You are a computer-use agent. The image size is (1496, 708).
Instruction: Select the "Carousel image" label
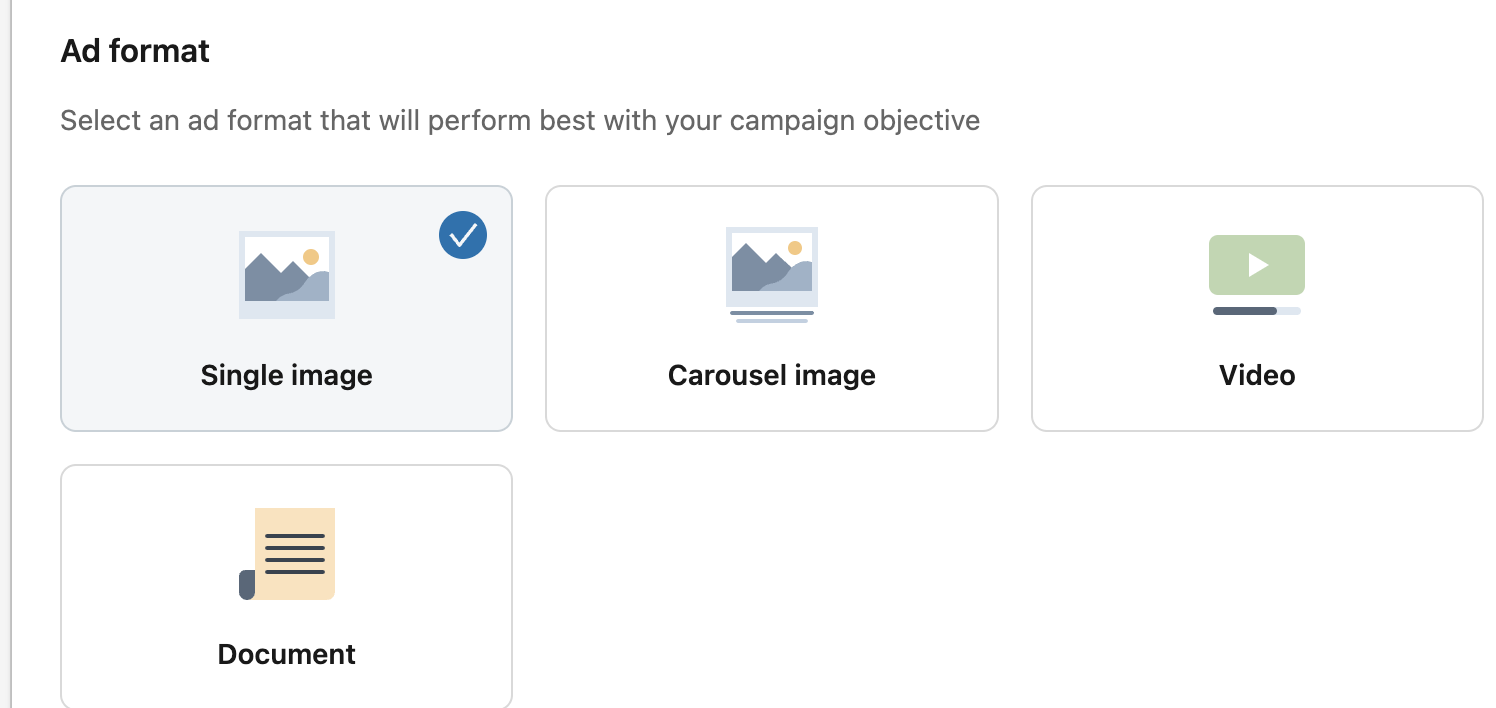click(771, 376)
